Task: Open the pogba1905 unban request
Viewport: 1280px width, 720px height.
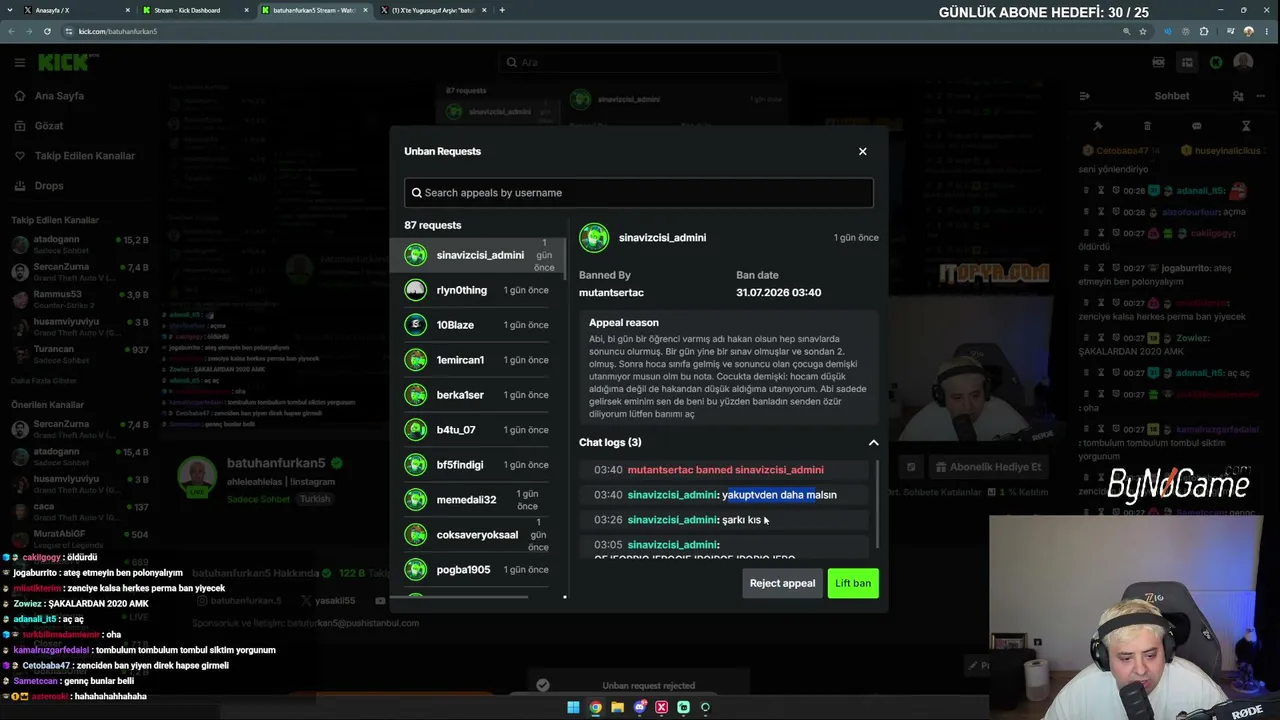Action: [478, 570]
